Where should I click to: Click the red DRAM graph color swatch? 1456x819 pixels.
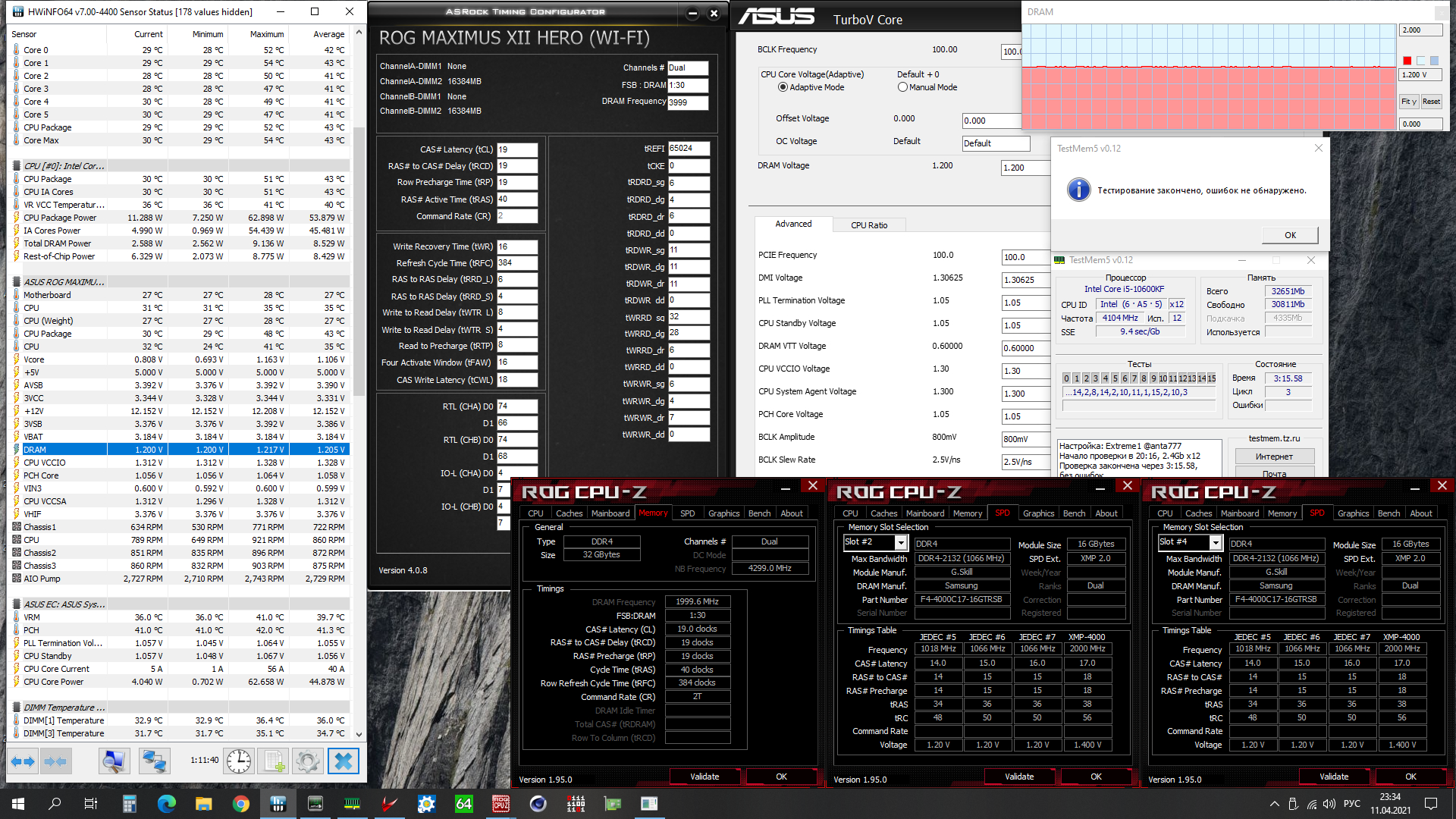click(x=1407, y=61)
